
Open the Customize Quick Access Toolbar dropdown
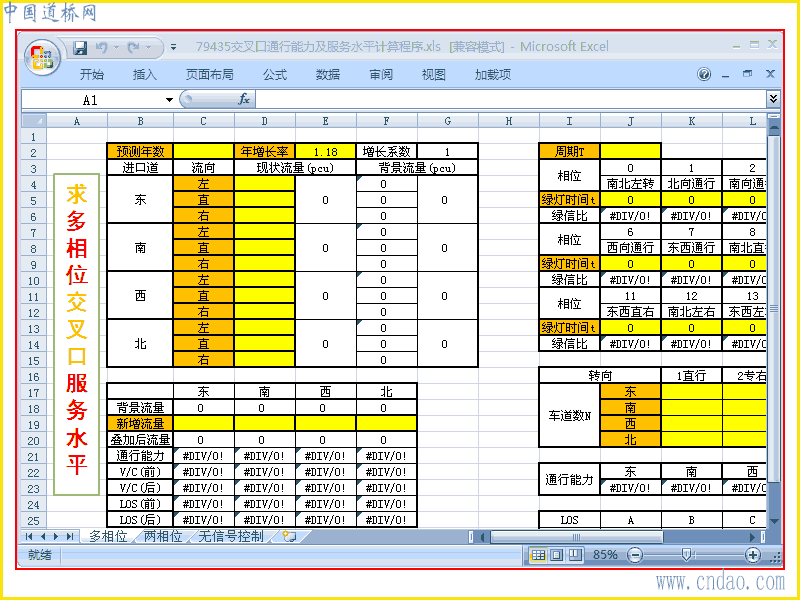point(173,47)
